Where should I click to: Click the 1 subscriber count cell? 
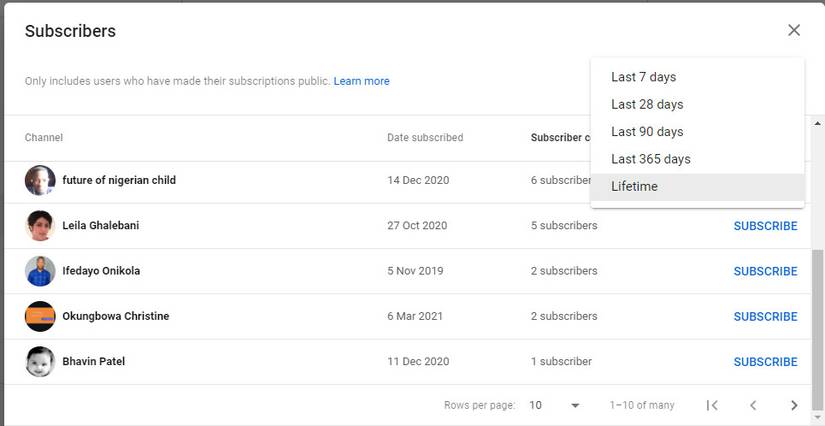(x=561, y=361)
